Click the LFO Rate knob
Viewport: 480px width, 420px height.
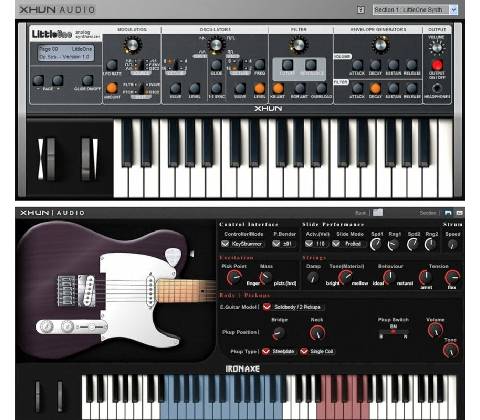[112, 65]
